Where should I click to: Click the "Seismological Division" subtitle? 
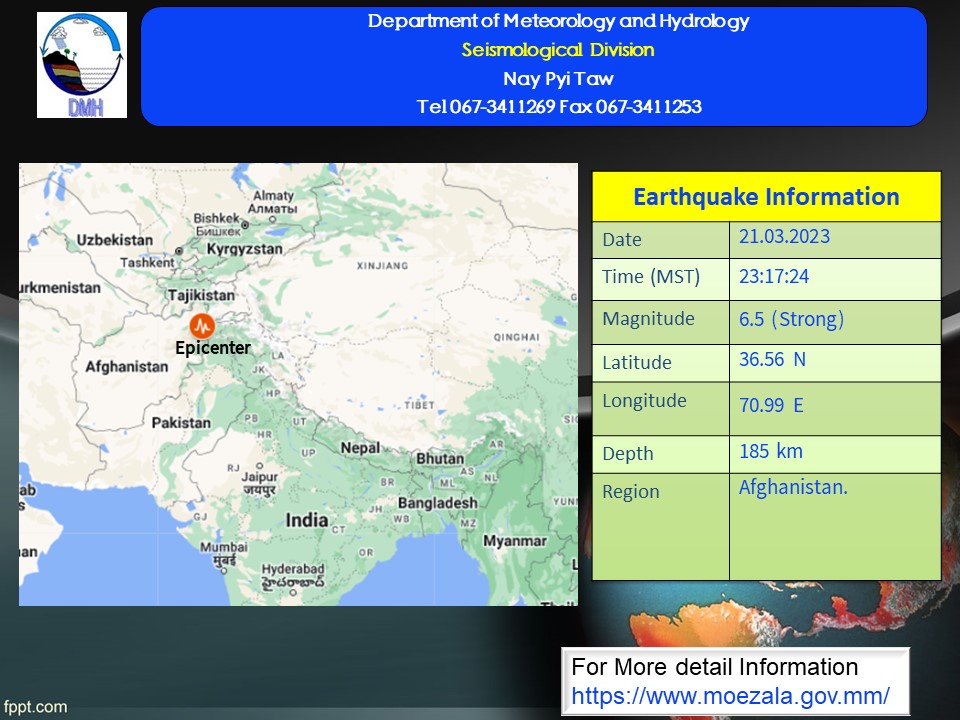pyautogui.click(x=558, y=50)
